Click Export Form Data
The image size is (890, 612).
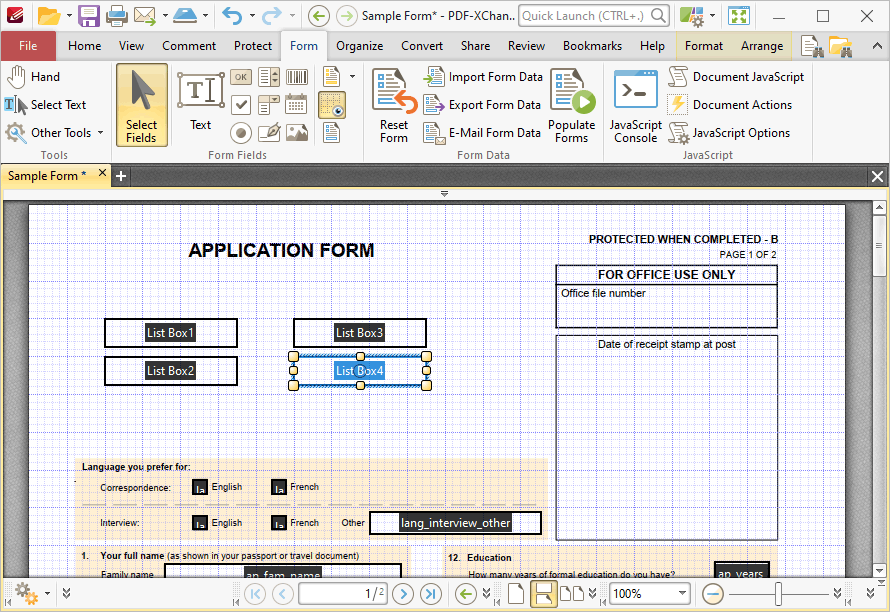pyautogui.click(x=482, y=104)
